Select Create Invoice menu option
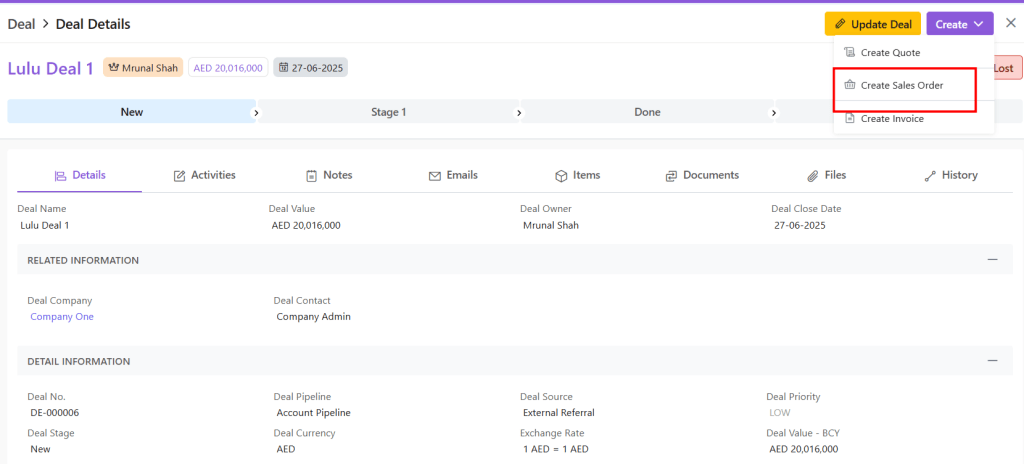The width and height of the screenshot is (1024, 464). point(892,119)
